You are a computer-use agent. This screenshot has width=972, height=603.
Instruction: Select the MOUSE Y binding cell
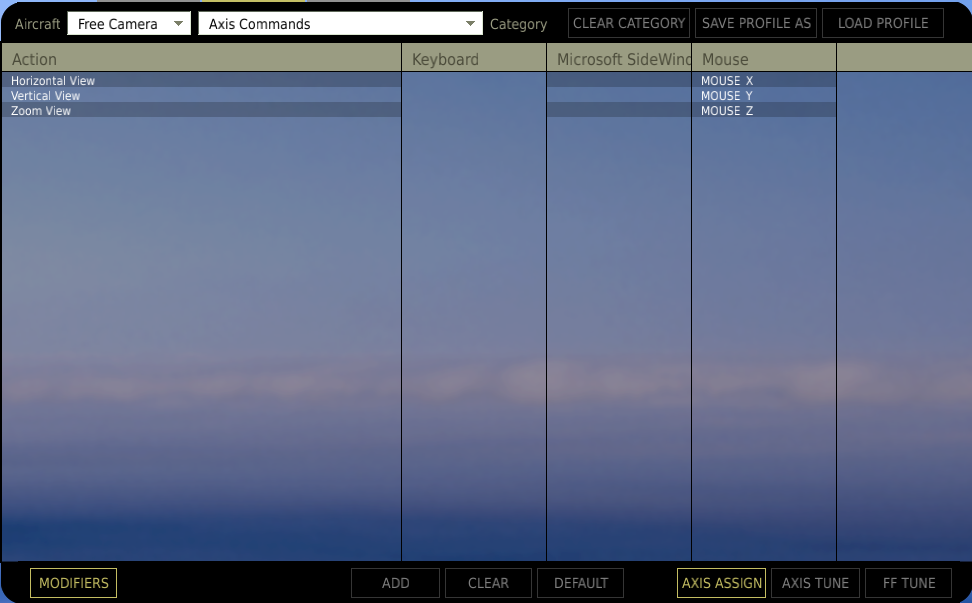click(764, 95)
